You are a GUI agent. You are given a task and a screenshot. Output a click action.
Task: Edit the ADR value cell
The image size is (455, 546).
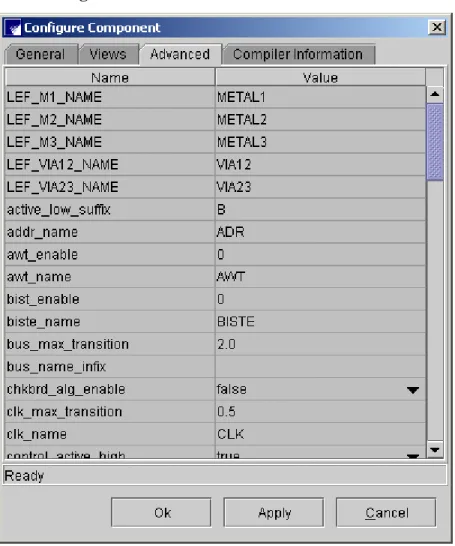click(x=320, y=232)
